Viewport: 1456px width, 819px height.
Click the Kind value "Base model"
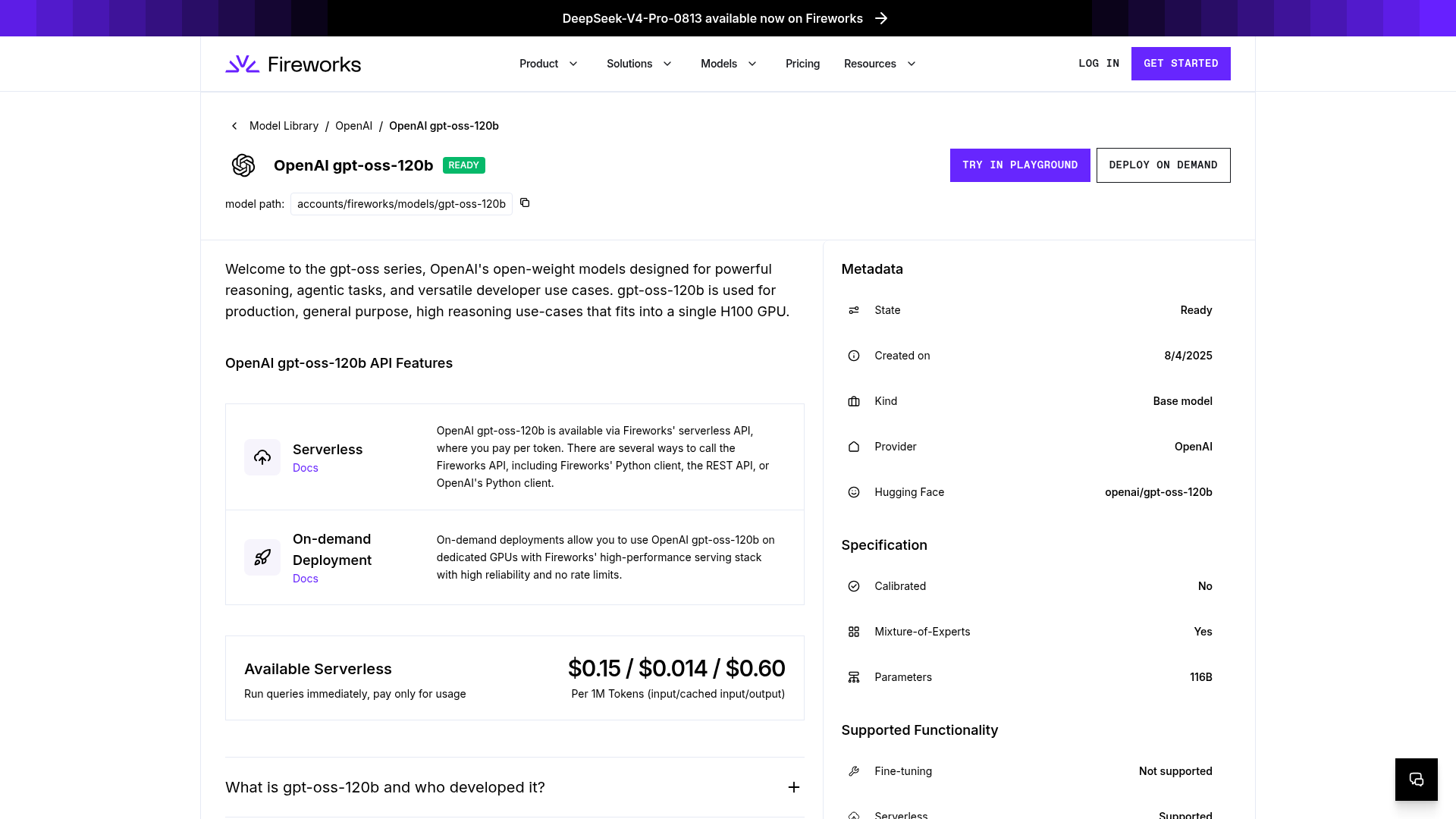1182,401
